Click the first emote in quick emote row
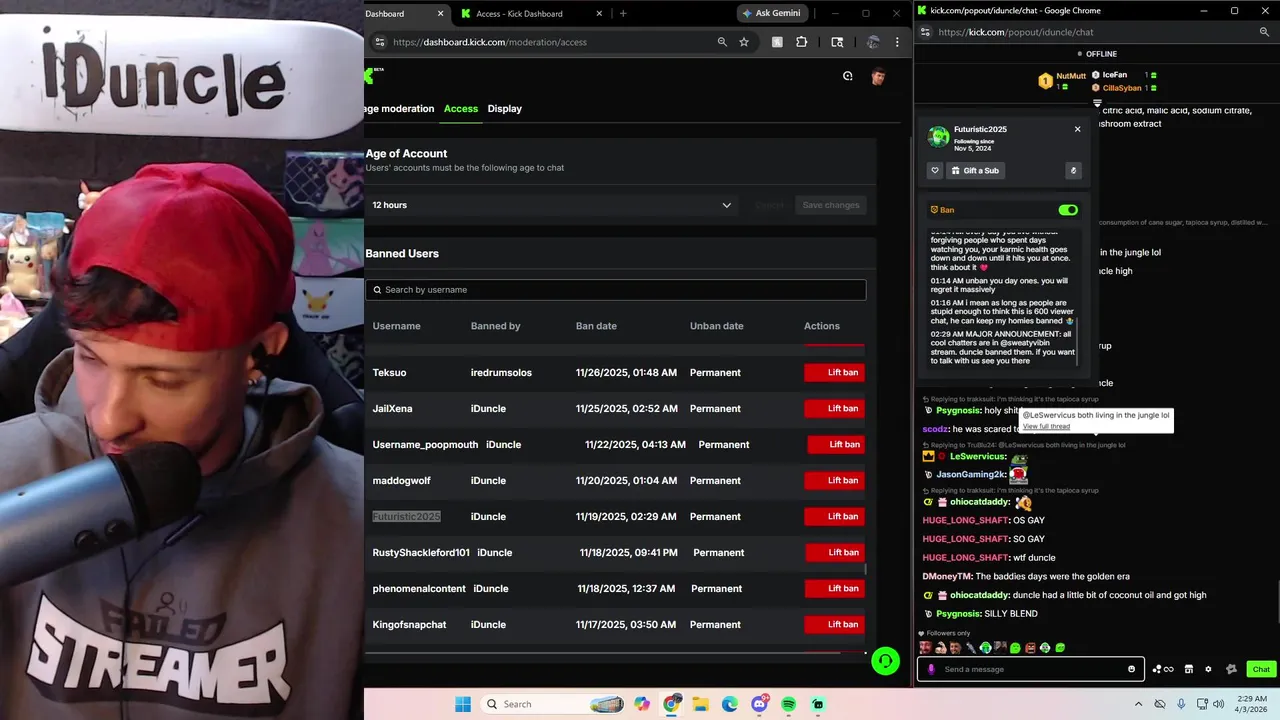 (x=925, y=647)
